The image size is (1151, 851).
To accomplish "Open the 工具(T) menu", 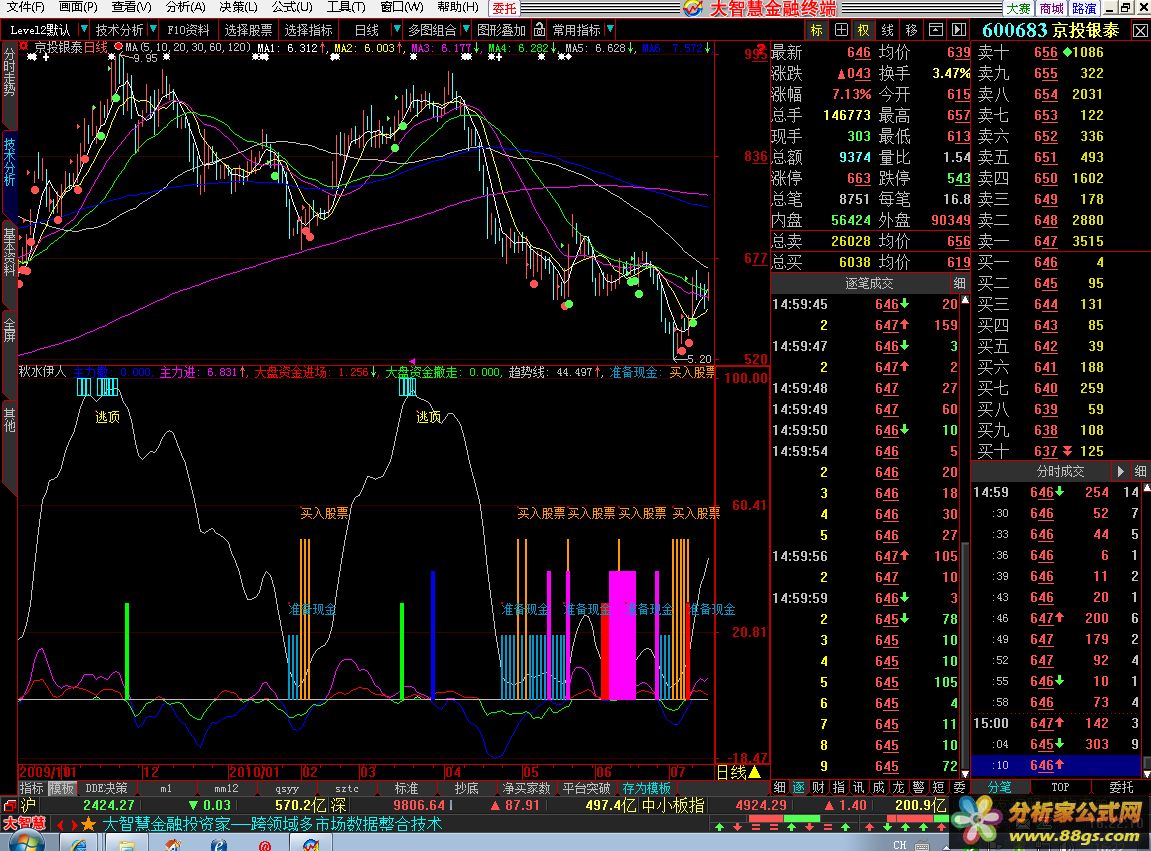I will click(x=346, y=7).
